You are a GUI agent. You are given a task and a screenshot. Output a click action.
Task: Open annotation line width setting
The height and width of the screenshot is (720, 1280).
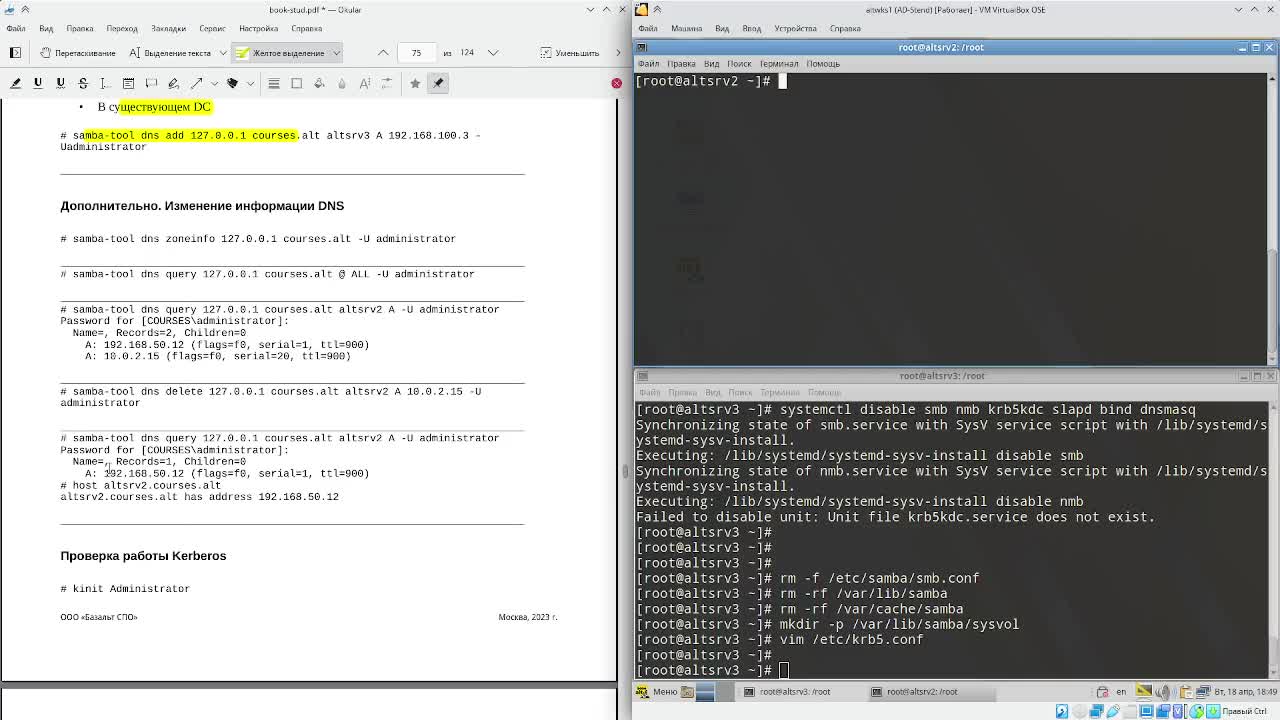pyautogui.click(x=273, y=83)
